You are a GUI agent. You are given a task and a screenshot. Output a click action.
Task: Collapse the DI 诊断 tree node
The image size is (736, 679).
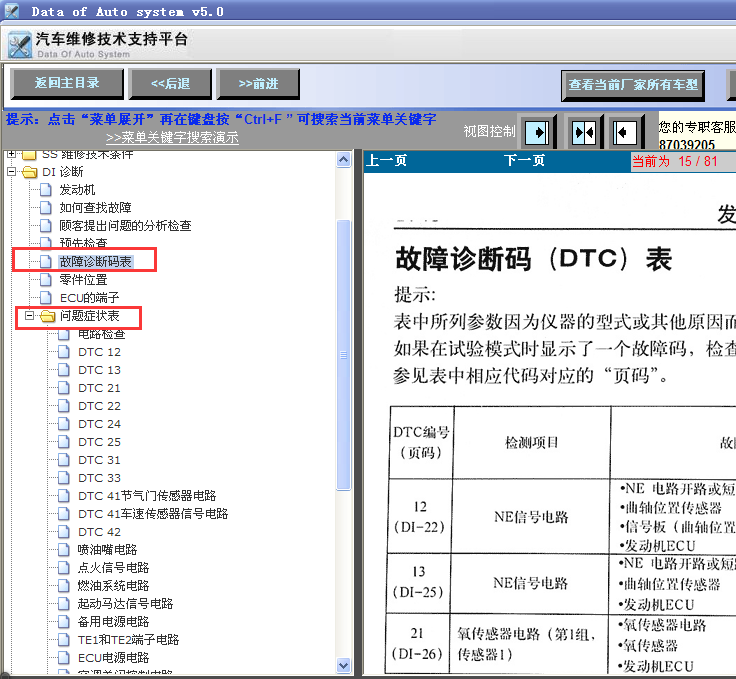12,172
